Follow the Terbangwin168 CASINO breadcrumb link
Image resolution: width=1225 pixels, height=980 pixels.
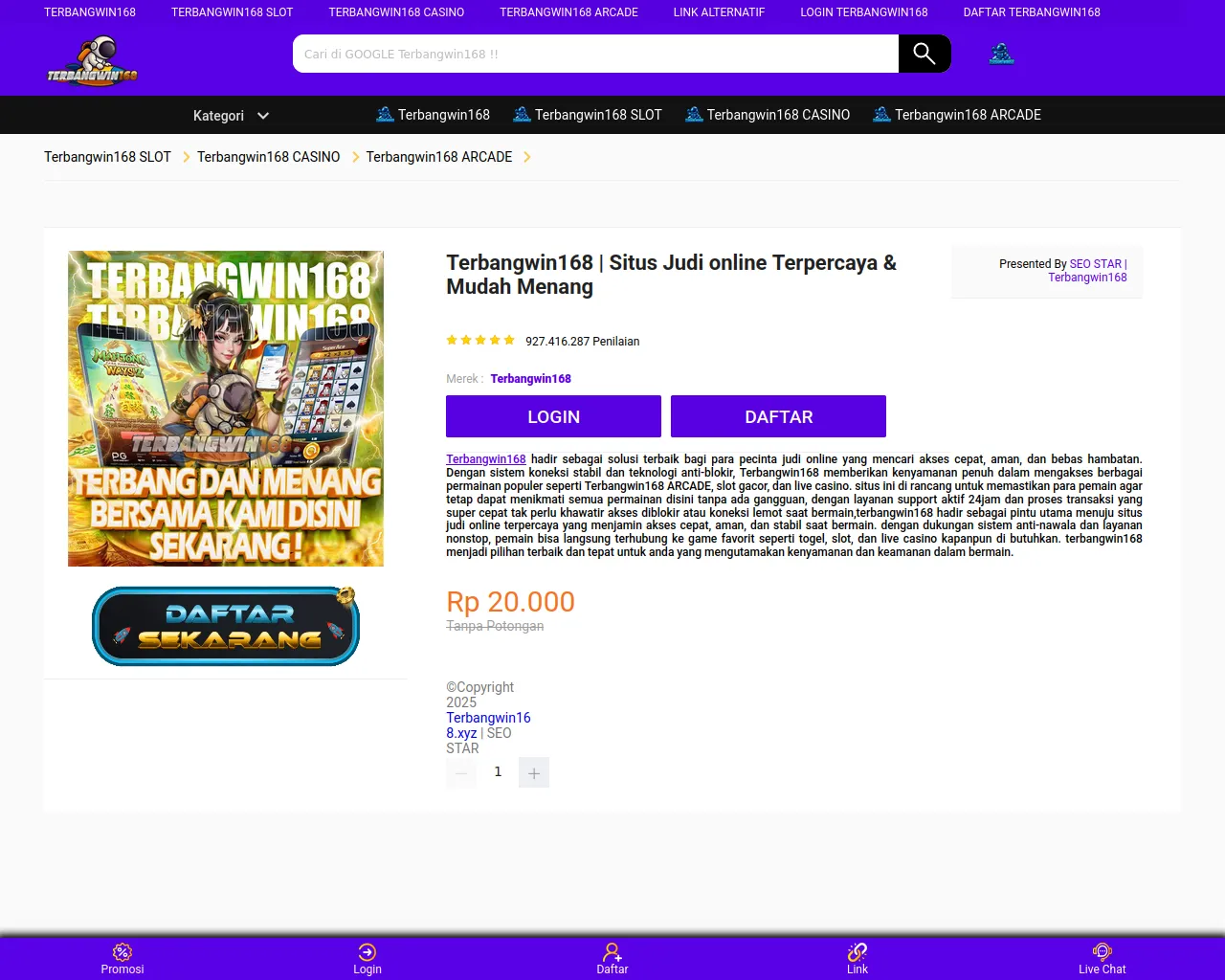point(268,157)
